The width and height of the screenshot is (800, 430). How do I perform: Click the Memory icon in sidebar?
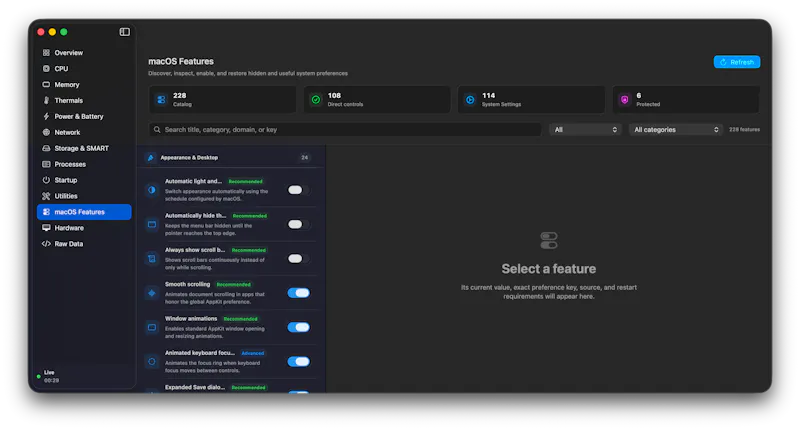46,84
